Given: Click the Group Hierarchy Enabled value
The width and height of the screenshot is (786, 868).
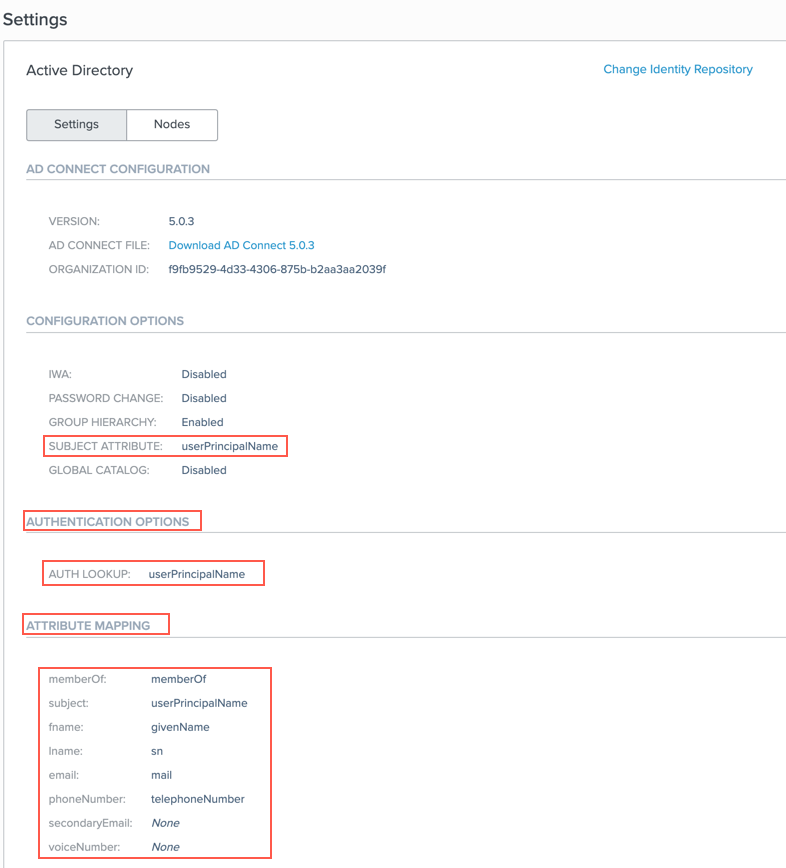Looking at the screenshot, I should click(x=202, y=422).
